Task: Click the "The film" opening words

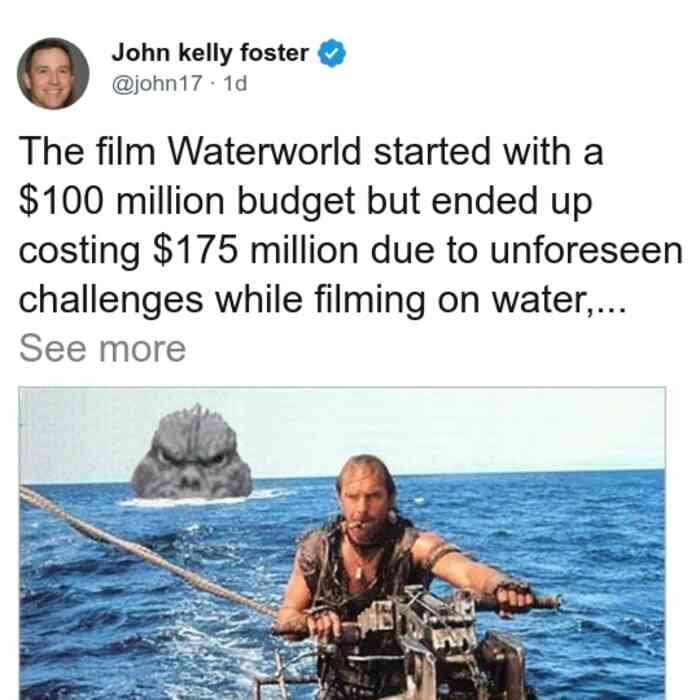Action: [87, 152]
